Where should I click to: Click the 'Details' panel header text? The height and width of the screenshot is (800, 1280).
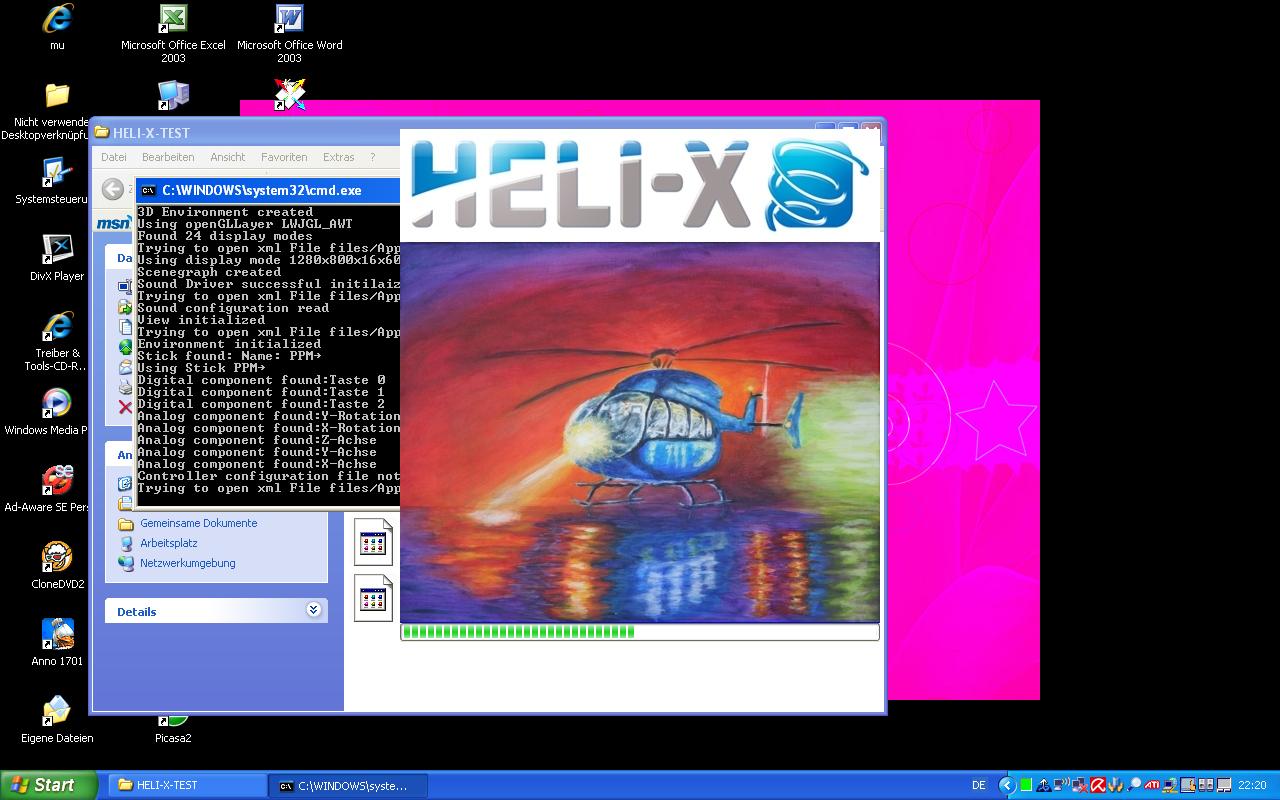pos(137,612)
